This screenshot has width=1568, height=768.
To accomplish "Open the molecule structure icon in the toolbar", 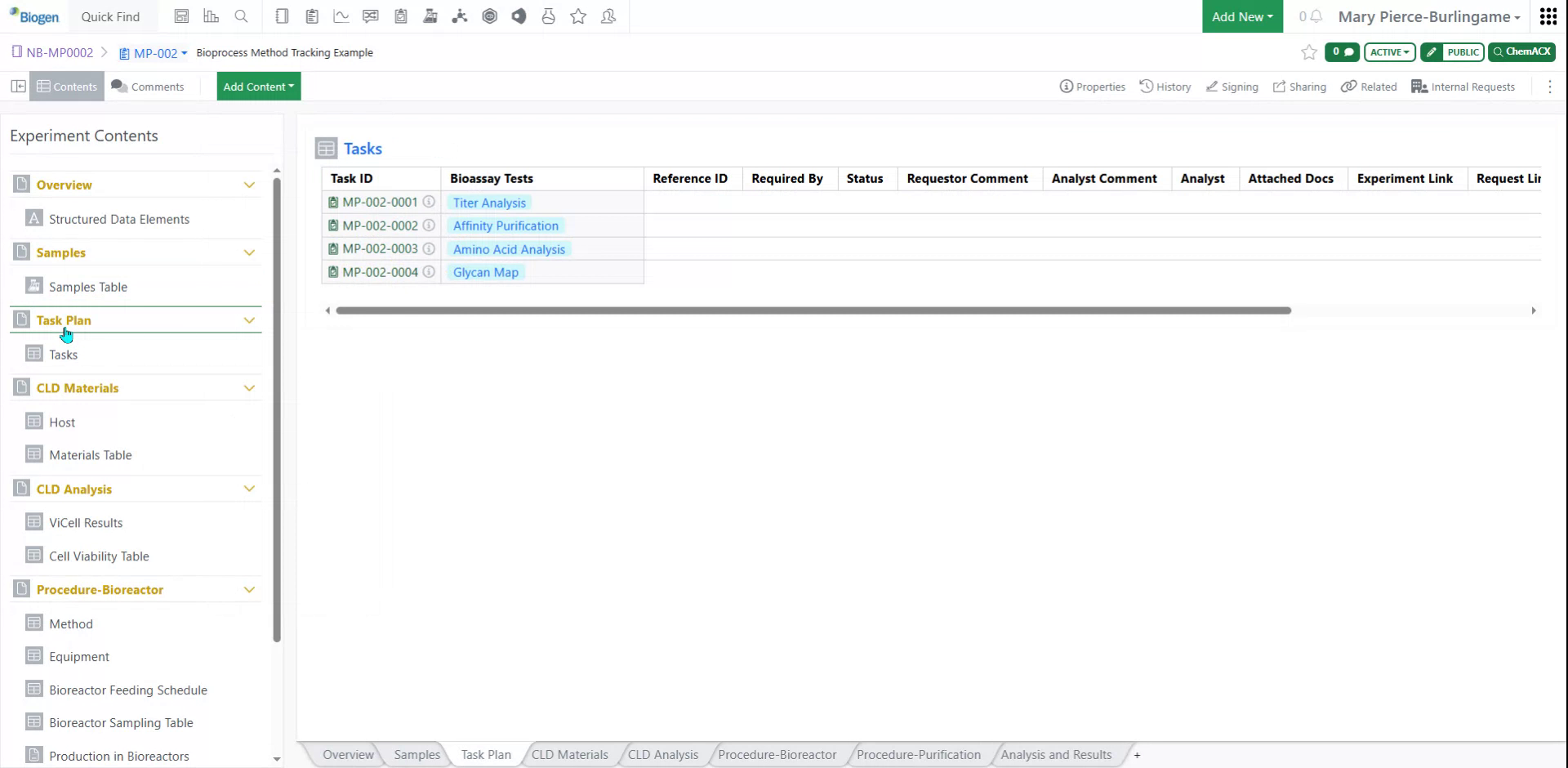I will coord(460,16).
